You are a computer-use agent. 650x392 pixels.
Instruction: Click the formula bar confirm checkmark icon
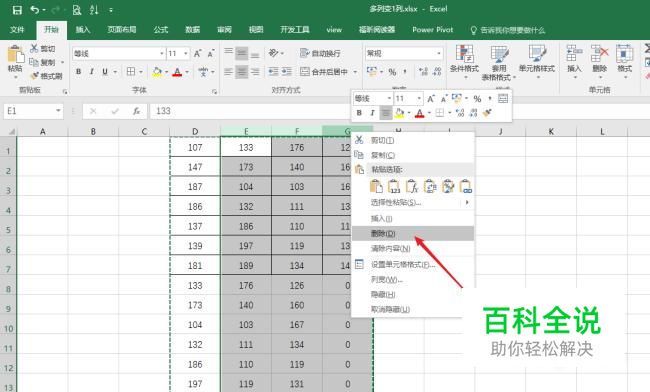click(x=115, y=111)
